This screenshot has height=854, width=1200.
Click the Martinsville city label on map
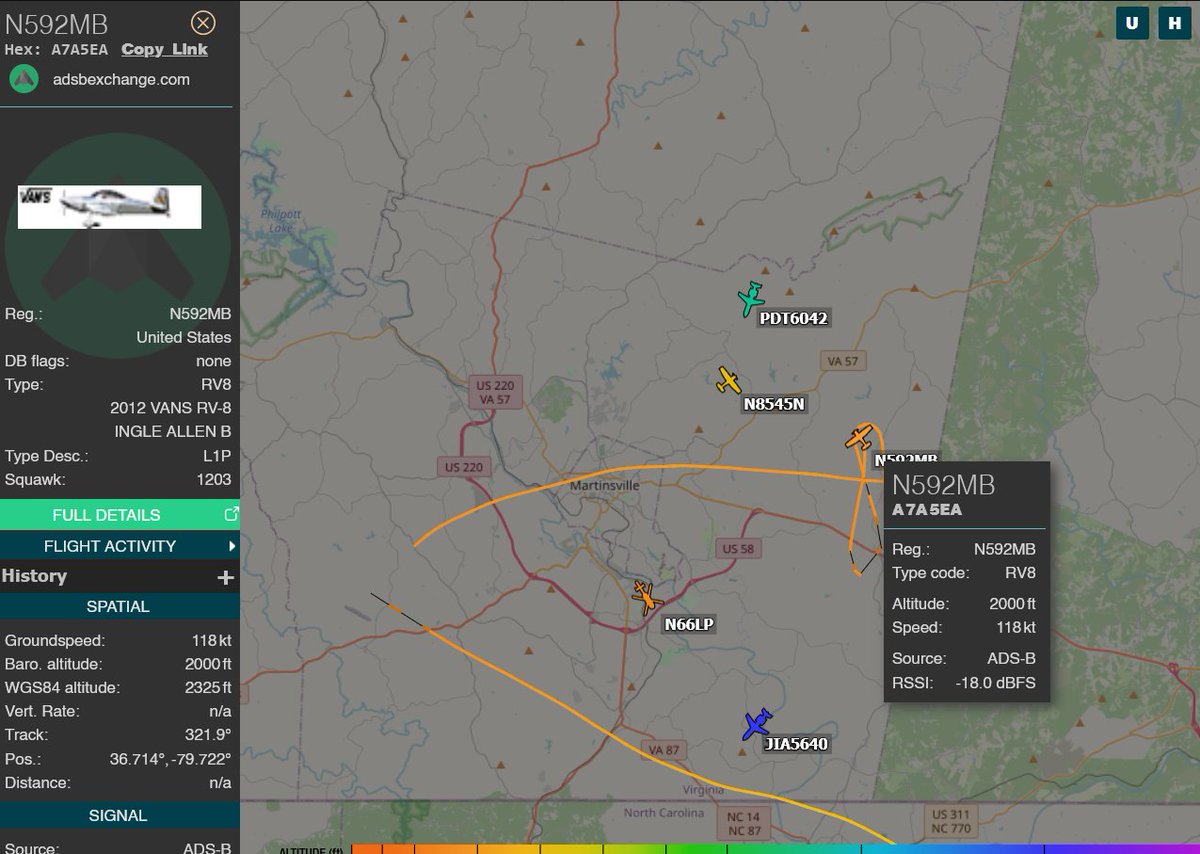(x=603, y=485)
